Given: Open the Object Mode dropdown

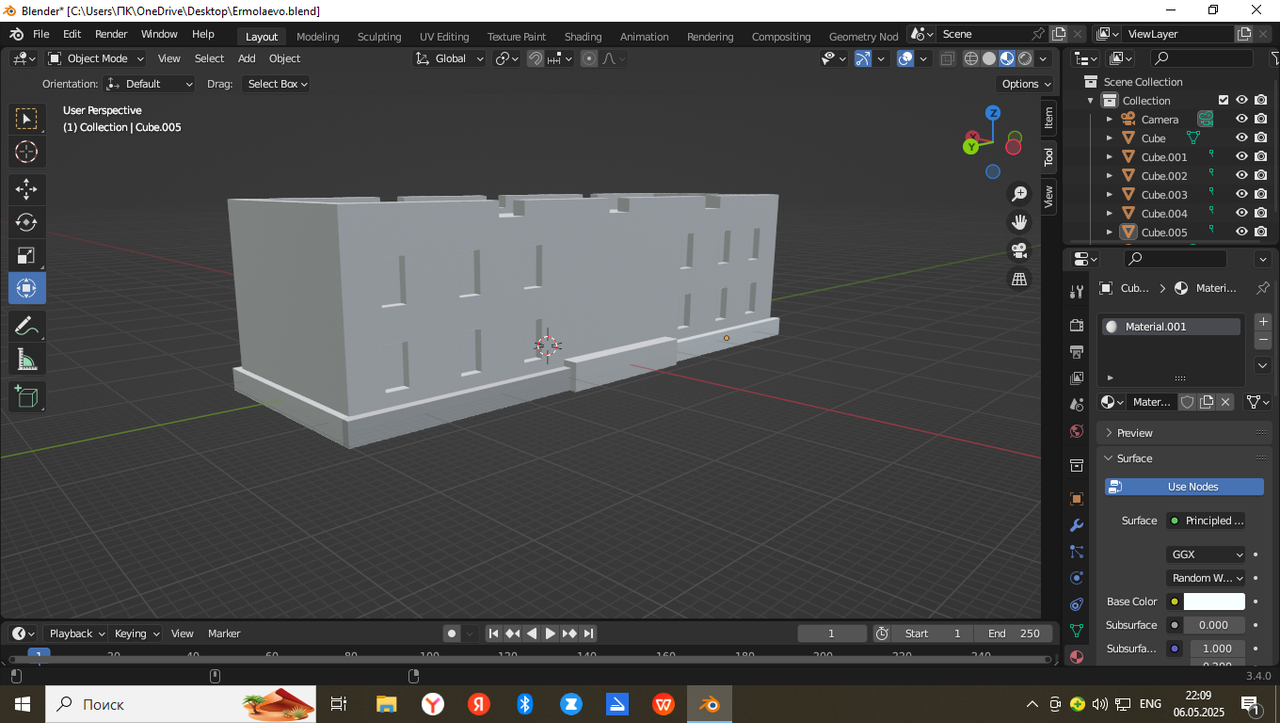Looking at the screenshot, I should [96, 58].
